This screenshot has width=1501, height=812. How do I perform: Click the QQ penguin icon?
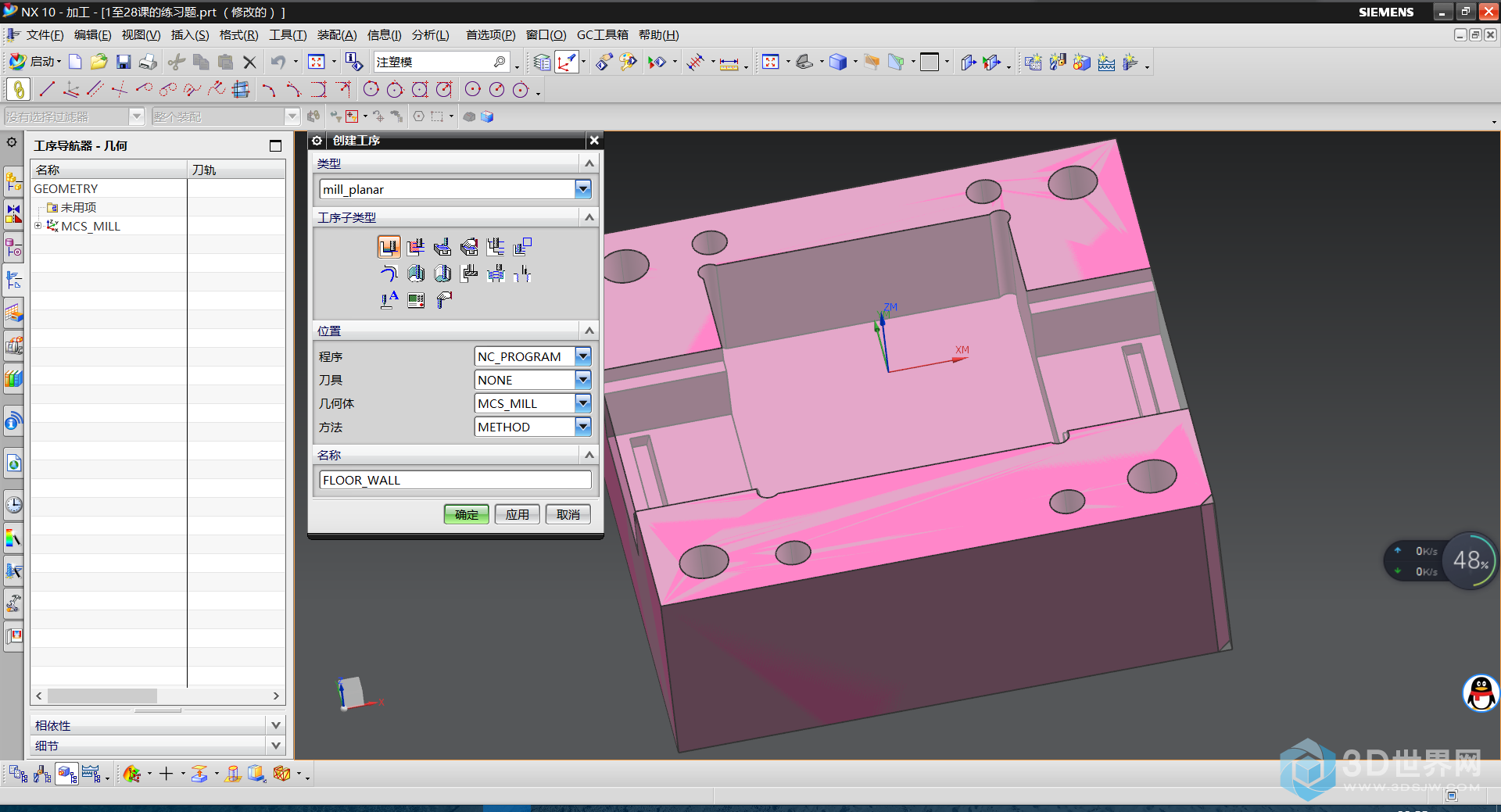tap(1481, 693)
